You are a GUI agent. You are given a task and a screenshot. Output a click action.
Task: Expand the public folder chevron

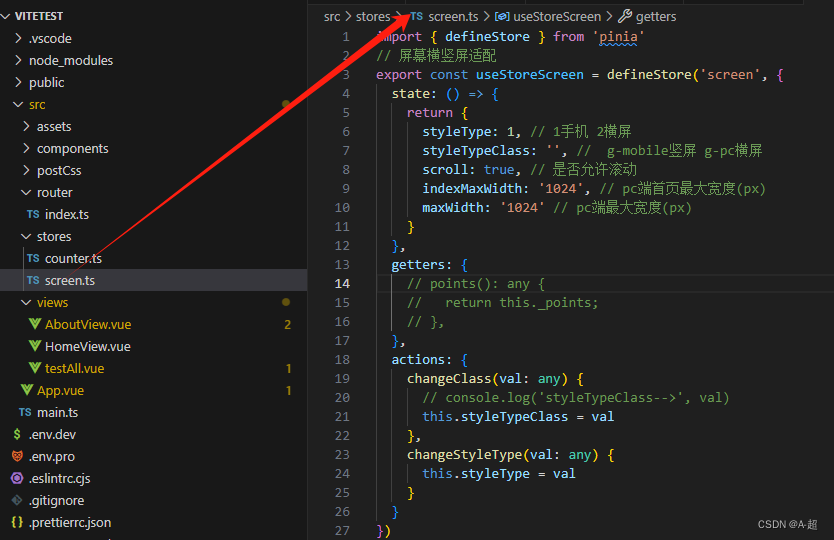(19, 82)
